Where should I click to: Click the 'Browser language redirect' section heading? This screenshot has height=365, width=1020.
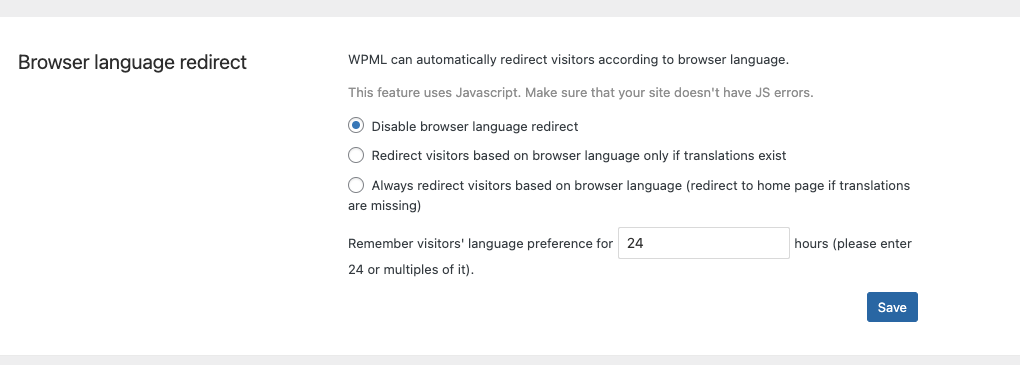tap(133, 62)
